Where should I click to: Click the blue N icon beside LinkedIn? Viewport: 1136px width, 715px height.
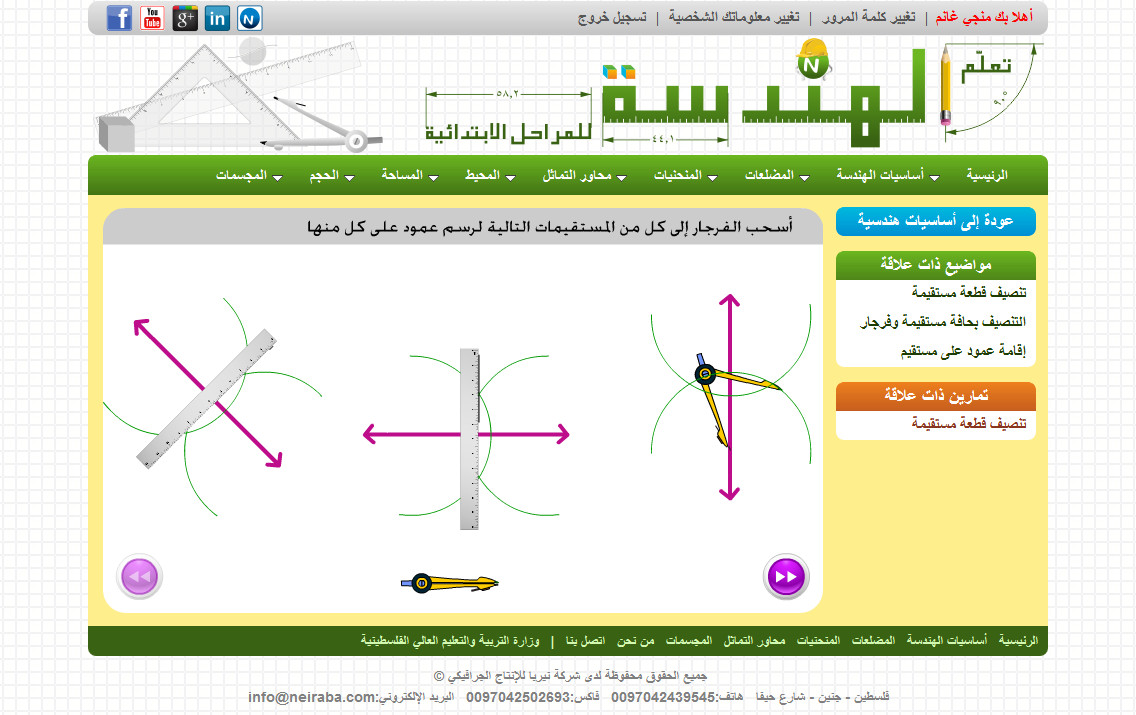pyautogui.click(x=250, y=18)
